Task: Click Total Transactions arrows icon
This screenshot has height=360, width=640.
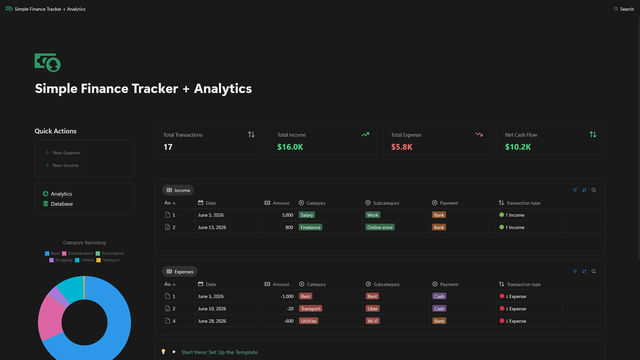Action: (251, 134)
